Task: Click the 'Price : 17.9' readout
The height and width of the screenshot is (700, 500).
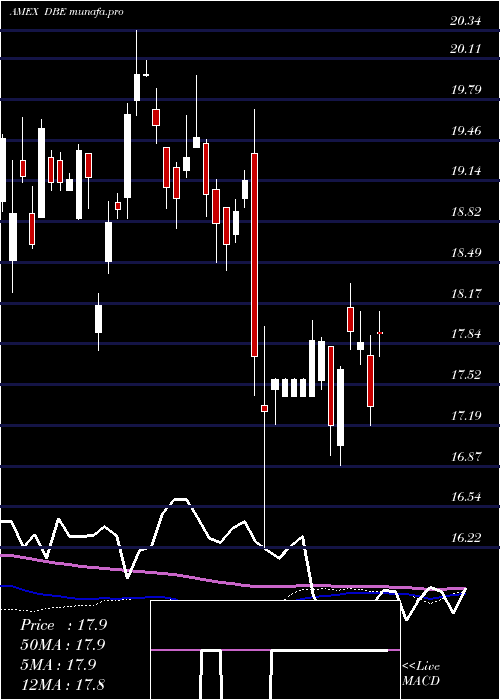Action: tap(63, 625)
